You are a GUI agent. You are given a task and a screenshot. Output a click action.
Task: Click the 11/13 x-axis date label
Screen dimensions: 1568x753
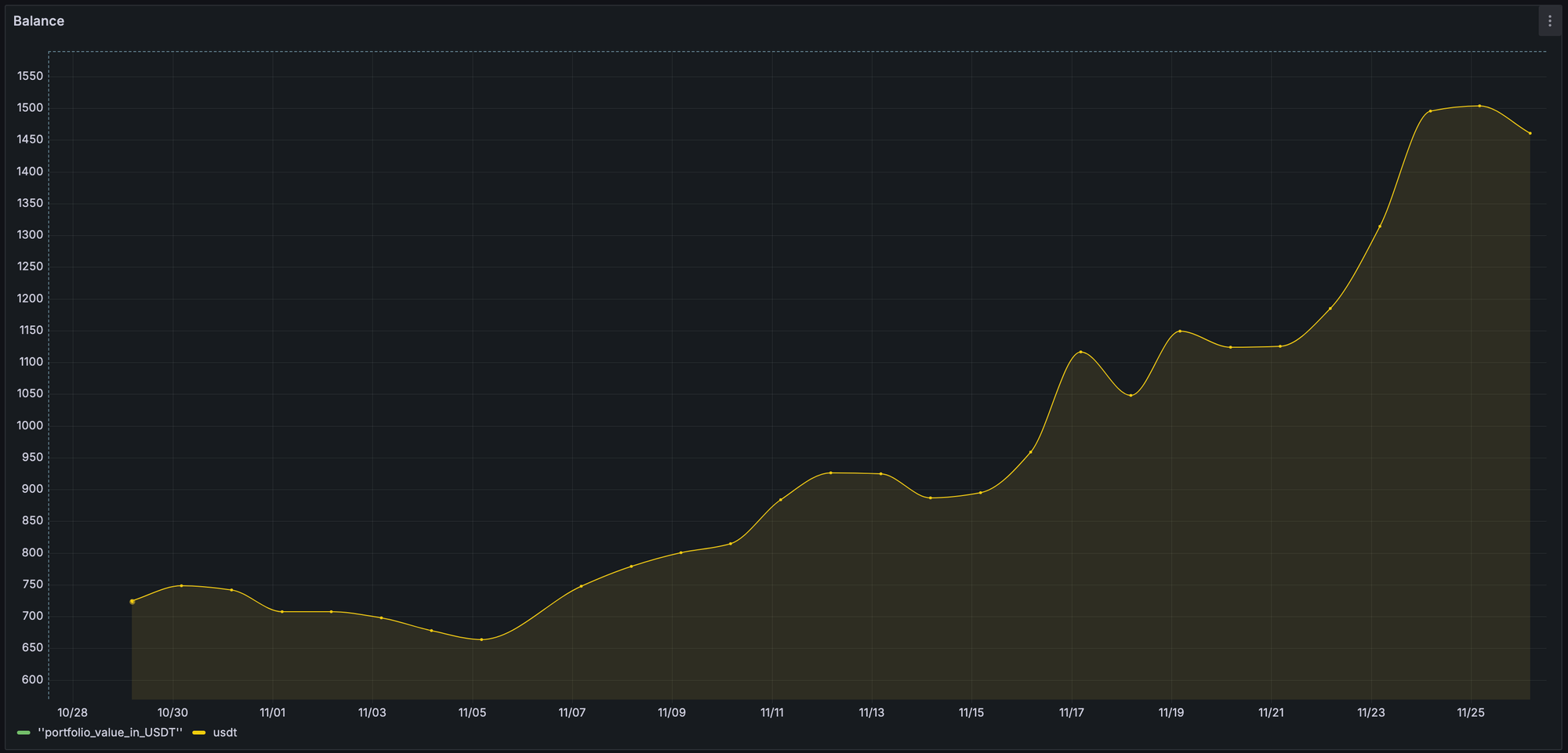click(x=871, y=713)
